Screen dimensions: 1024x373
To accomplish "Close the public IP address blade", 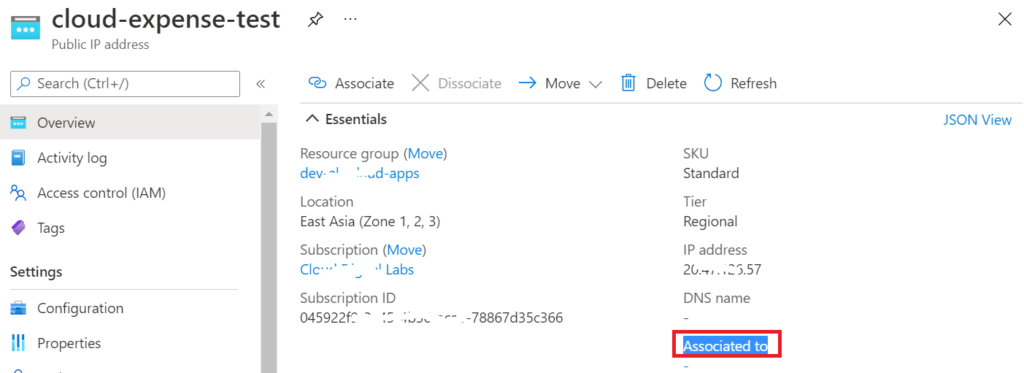I will click(x=1005, y=20).
